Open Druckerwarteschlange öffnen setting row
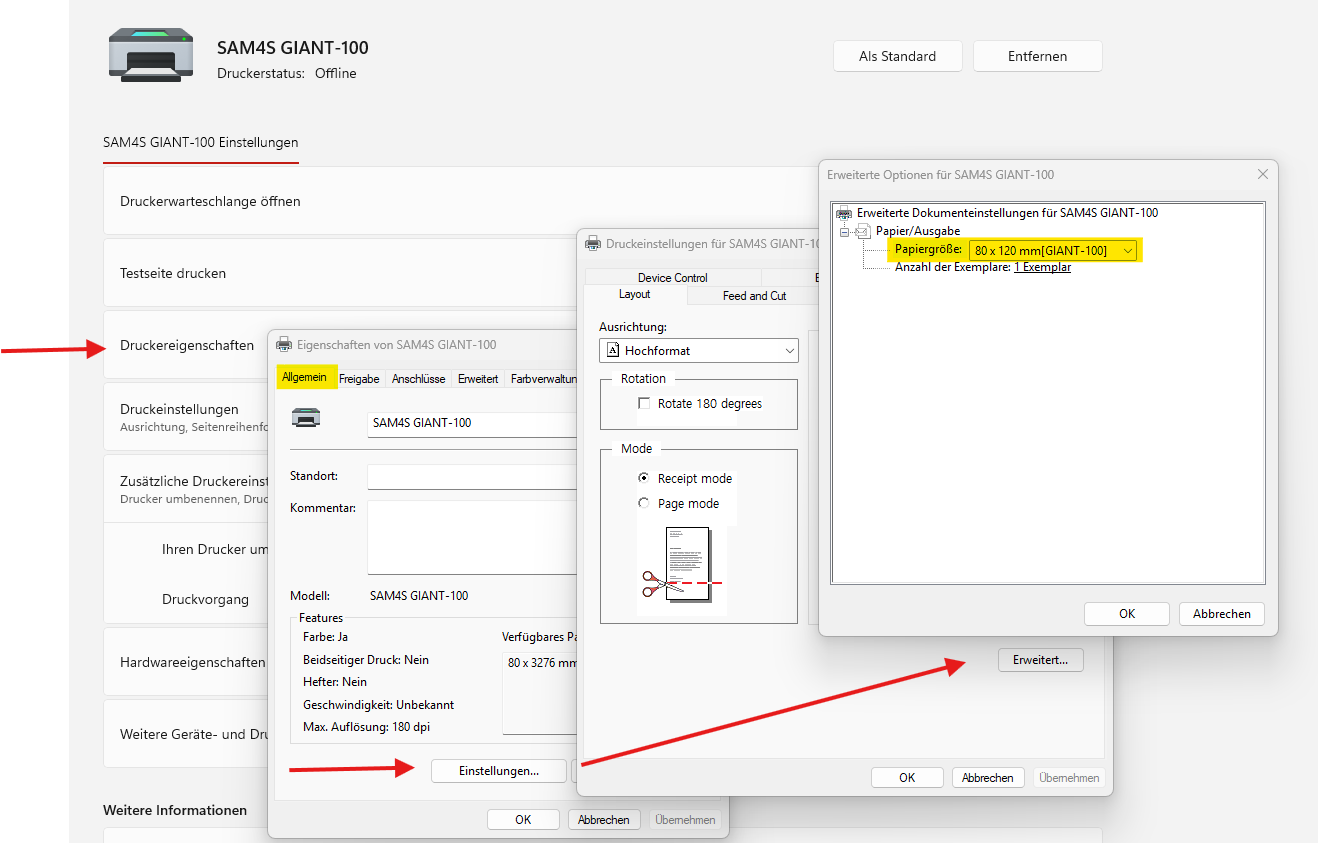Screen dimensions: 1318x843 460,201
